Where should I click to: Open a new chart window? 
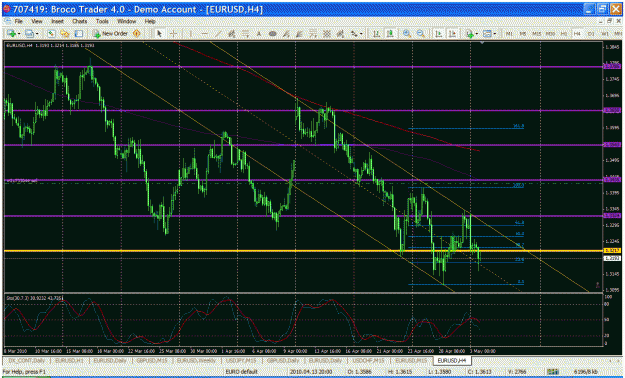[x=11, y=34]
